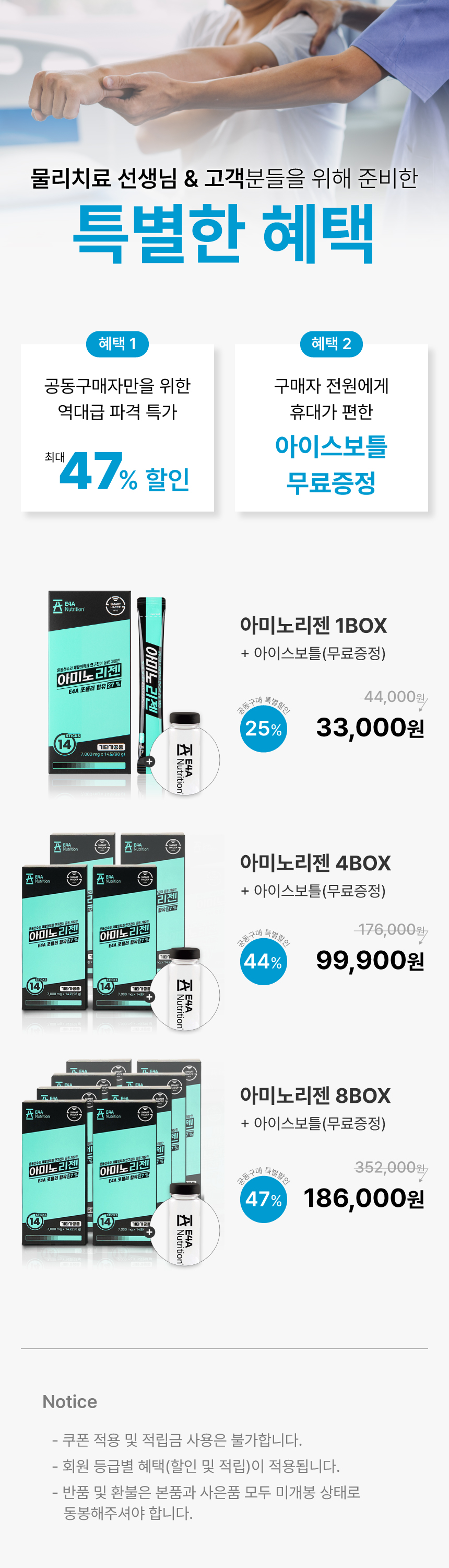Click the 33,000원 sale price

[x=370, y=728]
